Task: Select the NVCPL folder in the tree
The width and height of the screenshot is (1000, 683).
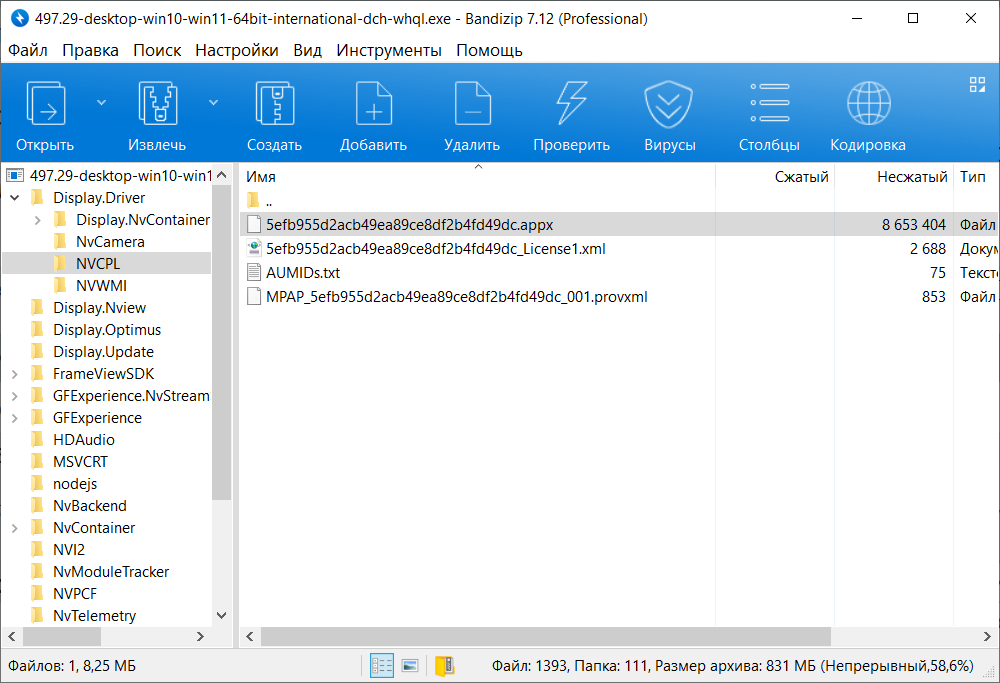Action: pyautogui.click(x=98, y=263)
